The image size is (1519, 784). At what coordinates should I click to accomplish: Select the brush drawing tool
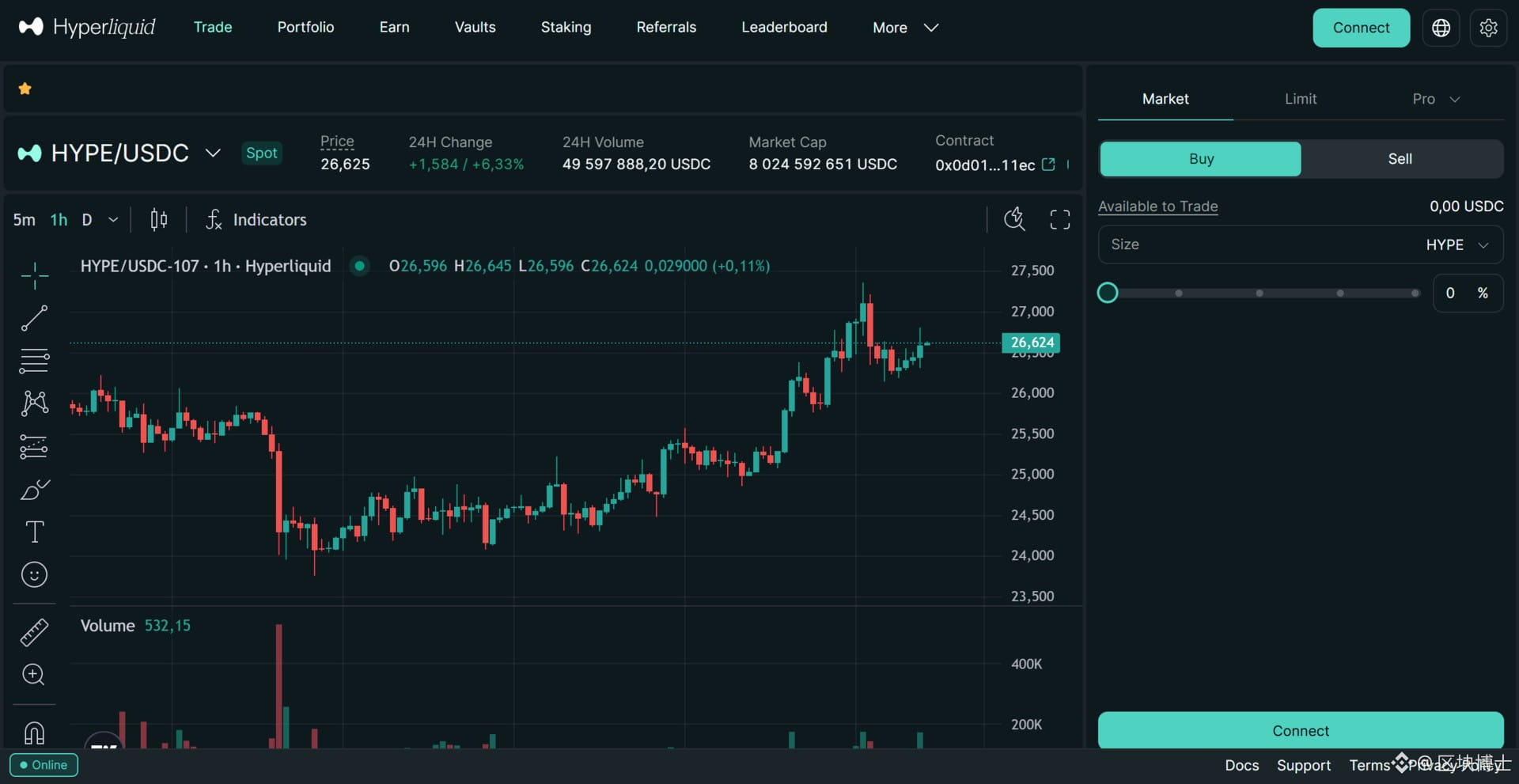[x=34, y=489]
